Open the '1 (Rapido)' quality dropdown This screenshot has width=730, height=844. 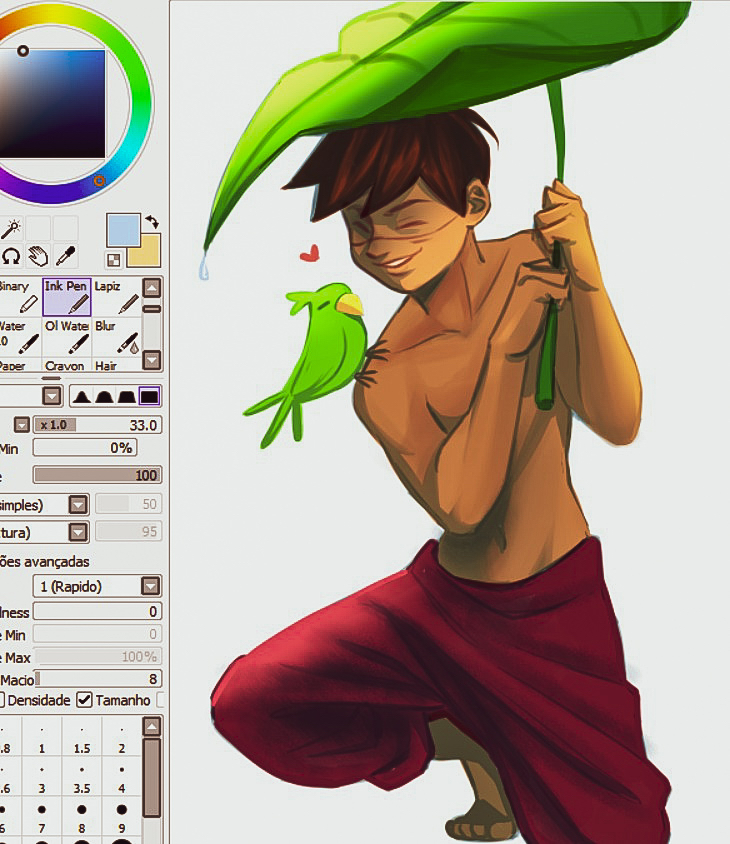(x=151, y=586)
